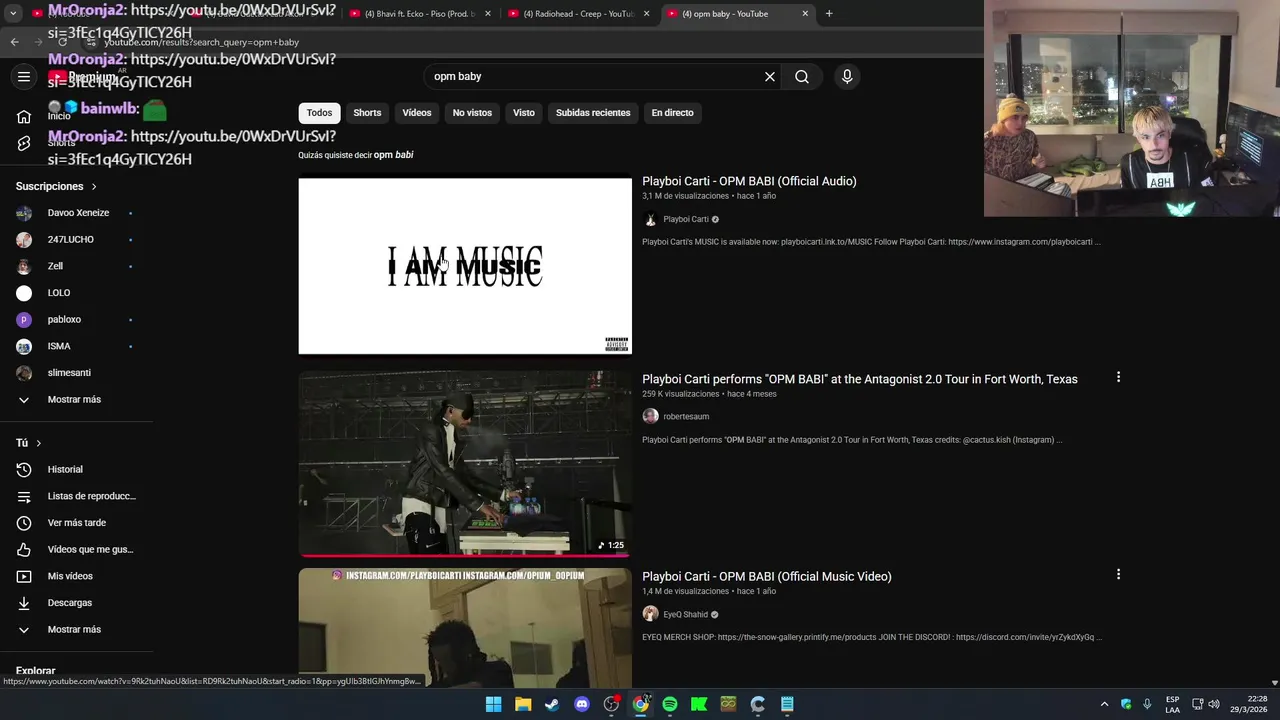
Task: Open Spotify from taskbar
Action: coord(670,704)
